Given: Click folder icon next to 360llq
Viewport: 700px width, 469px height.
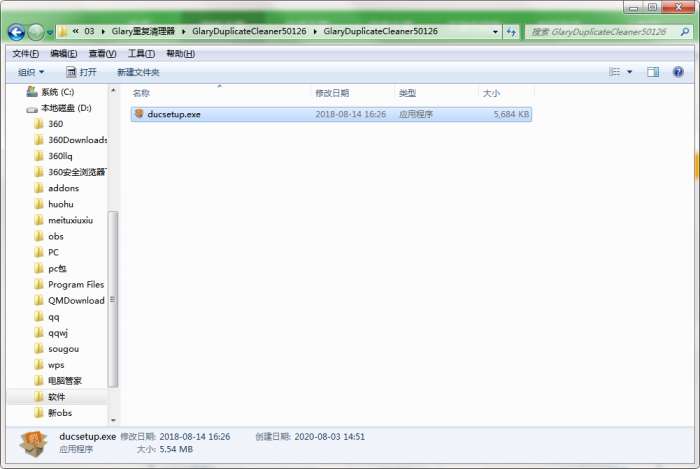Looking at the screenshot, I should pyautogui.click(x=39, y=156).
